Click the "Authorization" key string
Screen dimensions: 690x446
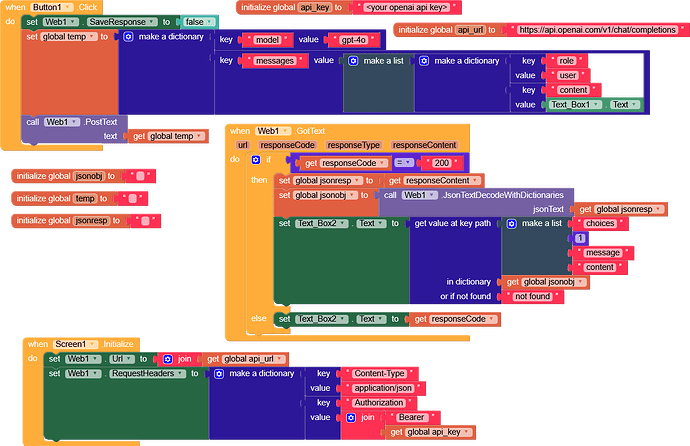[379, 402]
